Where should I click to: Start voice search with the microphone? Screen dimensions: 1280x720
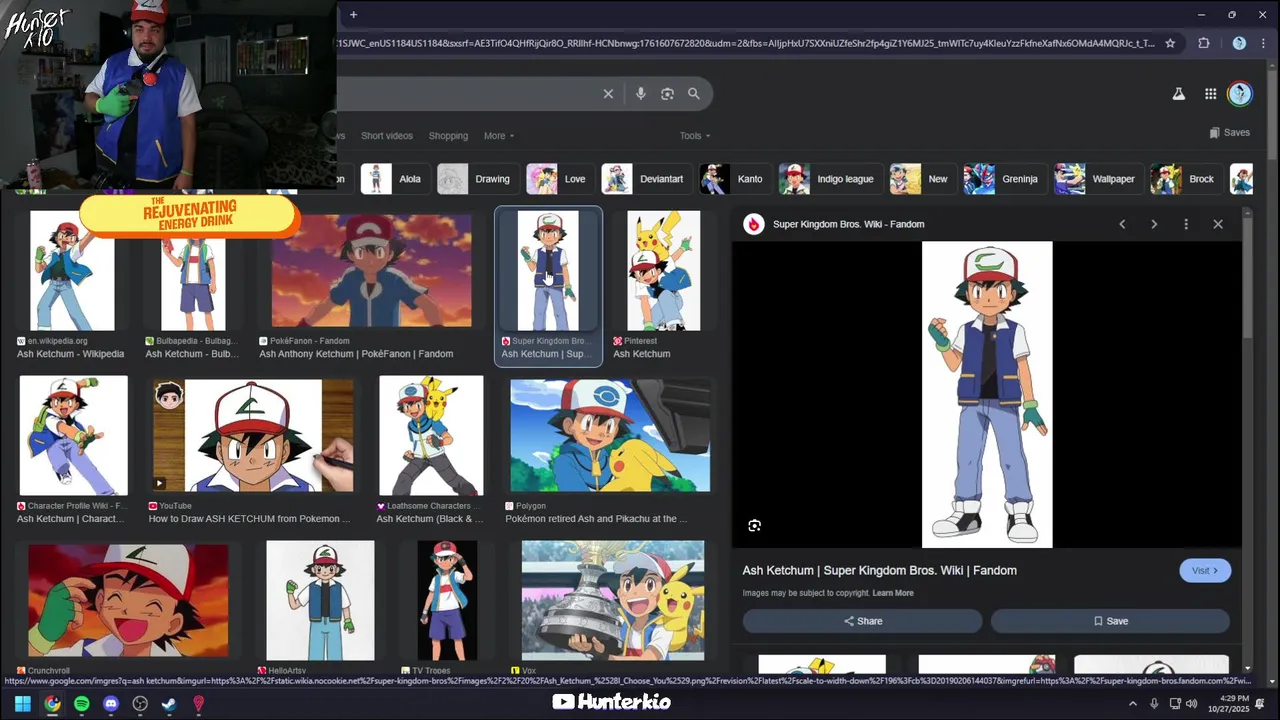[x=641, y=93]
